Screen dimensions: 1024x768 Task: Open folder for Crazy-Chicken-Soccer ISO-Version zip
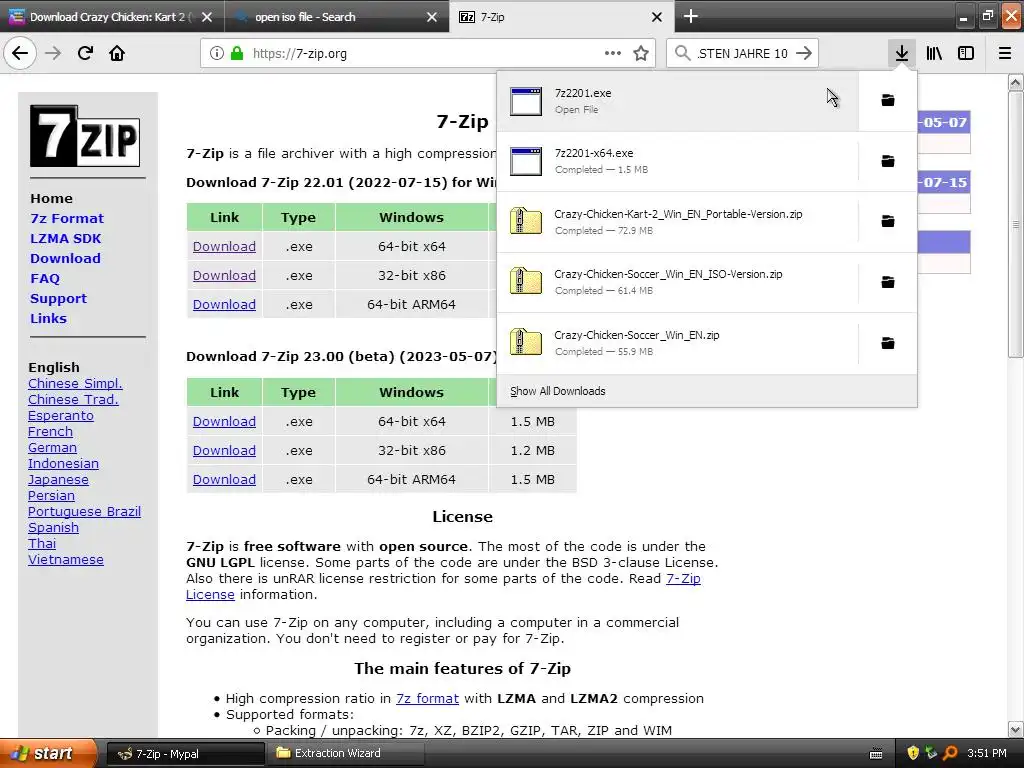888,282
